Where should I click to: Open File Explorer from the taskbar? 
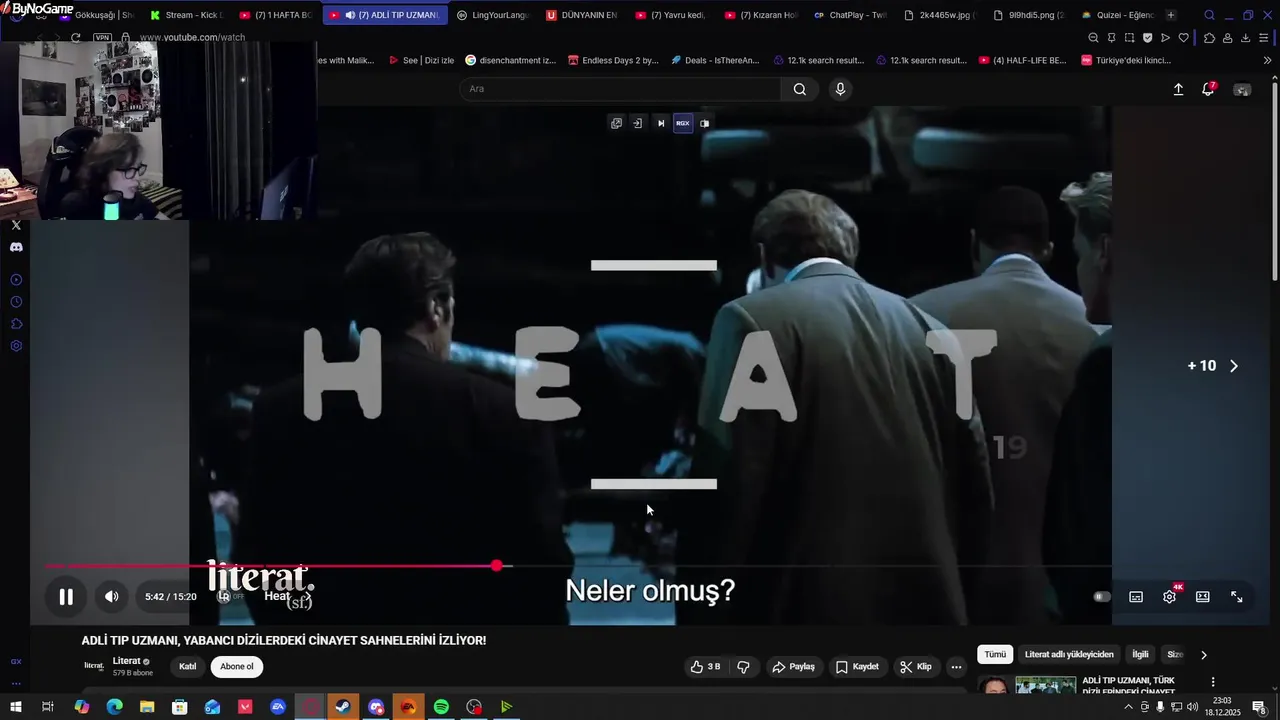pyautogui.click(x=147, y=707)
